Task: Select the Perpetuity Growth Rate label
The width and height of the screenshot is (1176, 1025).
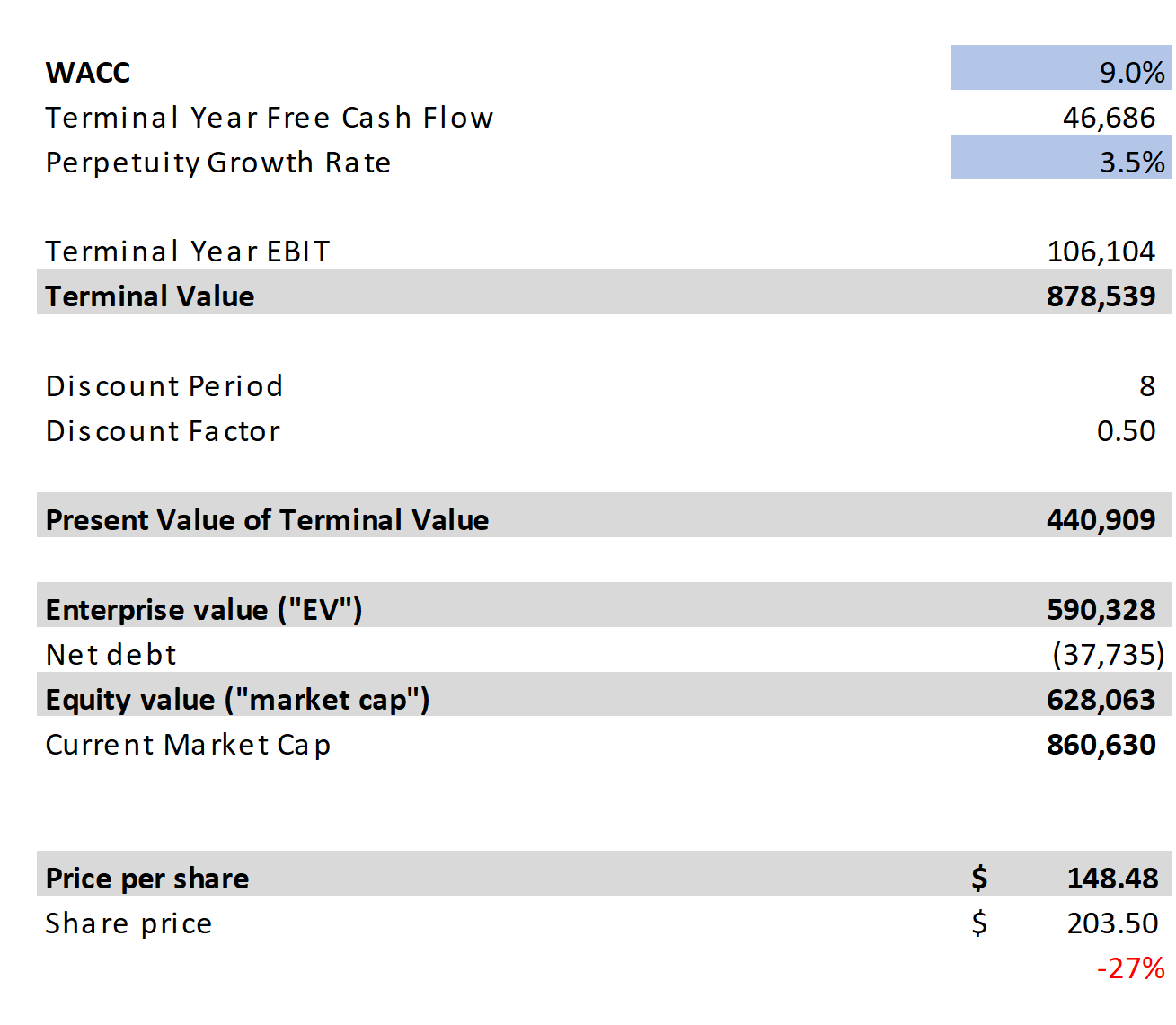Action: click(218, 162)
